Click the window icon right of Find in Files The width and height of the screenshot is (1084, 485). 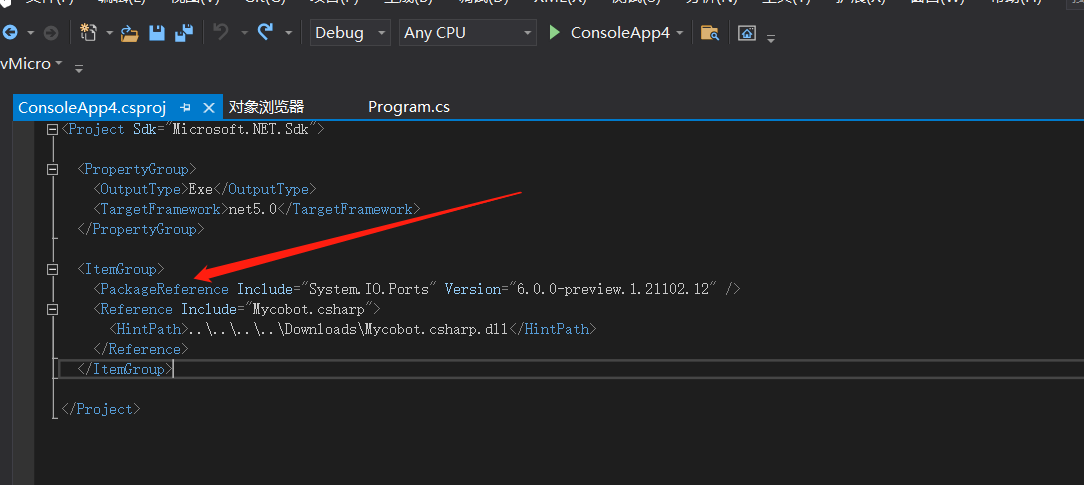(x=747, y=32)
